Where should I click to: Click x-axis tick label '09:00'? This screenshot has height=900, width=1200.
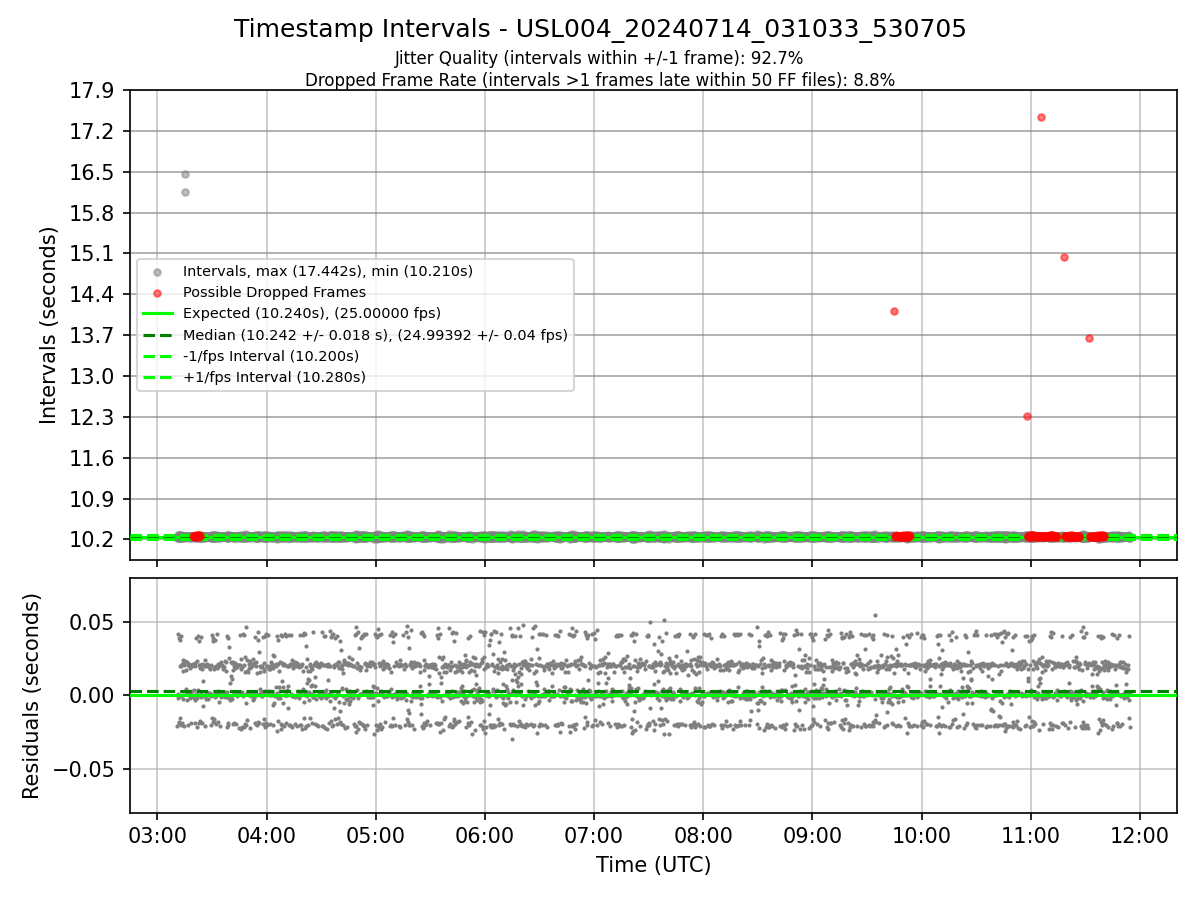tap(812, 834)
